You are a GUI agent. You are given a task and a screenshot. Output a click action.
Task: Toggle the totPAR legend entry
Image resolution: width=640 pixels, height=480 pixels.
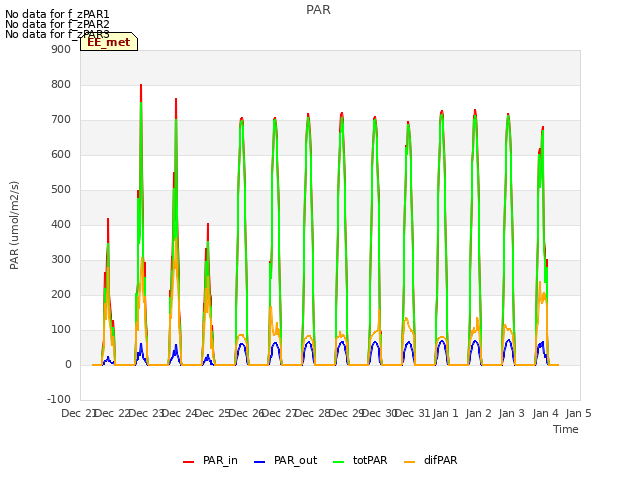360,460
